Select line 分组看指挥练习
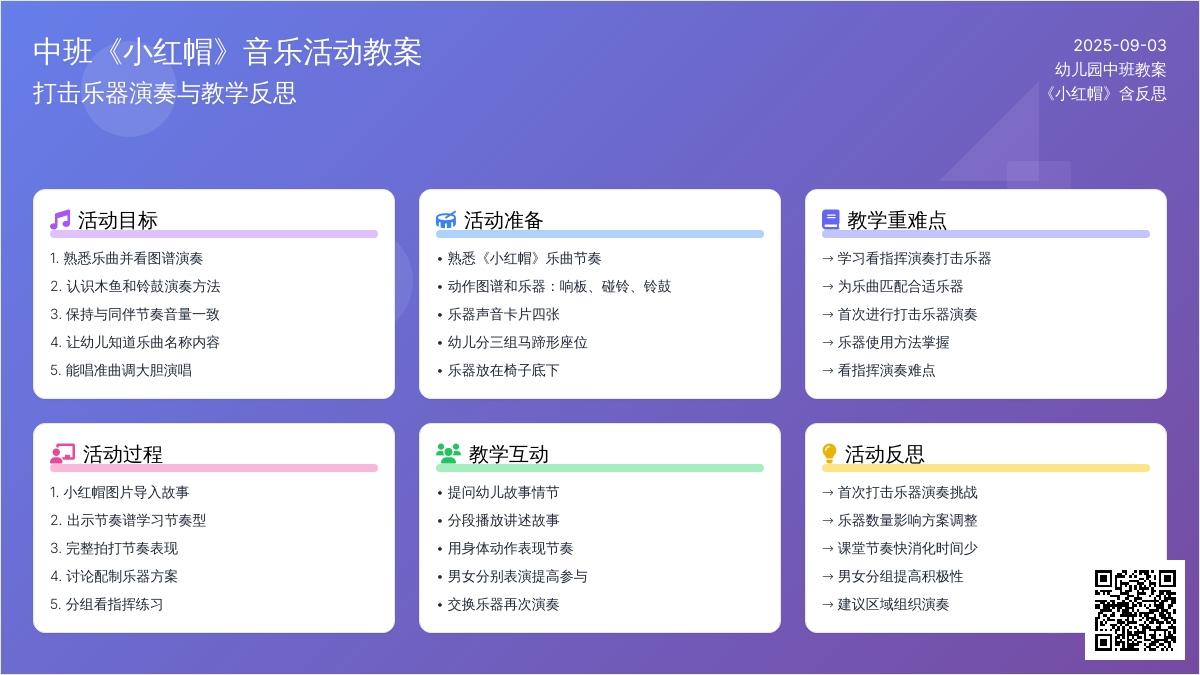This screenshot has width=1200, height=675. (x=107, y=604)
